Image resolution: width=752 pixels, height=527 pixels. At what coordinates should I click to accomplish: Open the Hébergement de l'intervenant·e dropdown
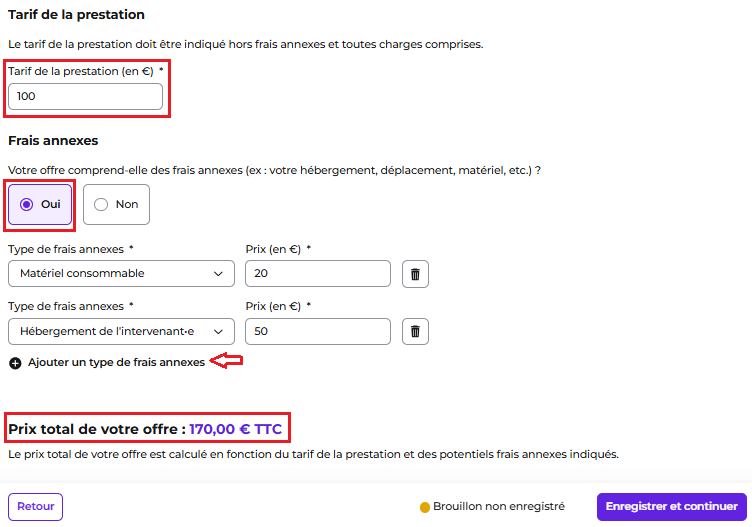click(x=121, y=331)
